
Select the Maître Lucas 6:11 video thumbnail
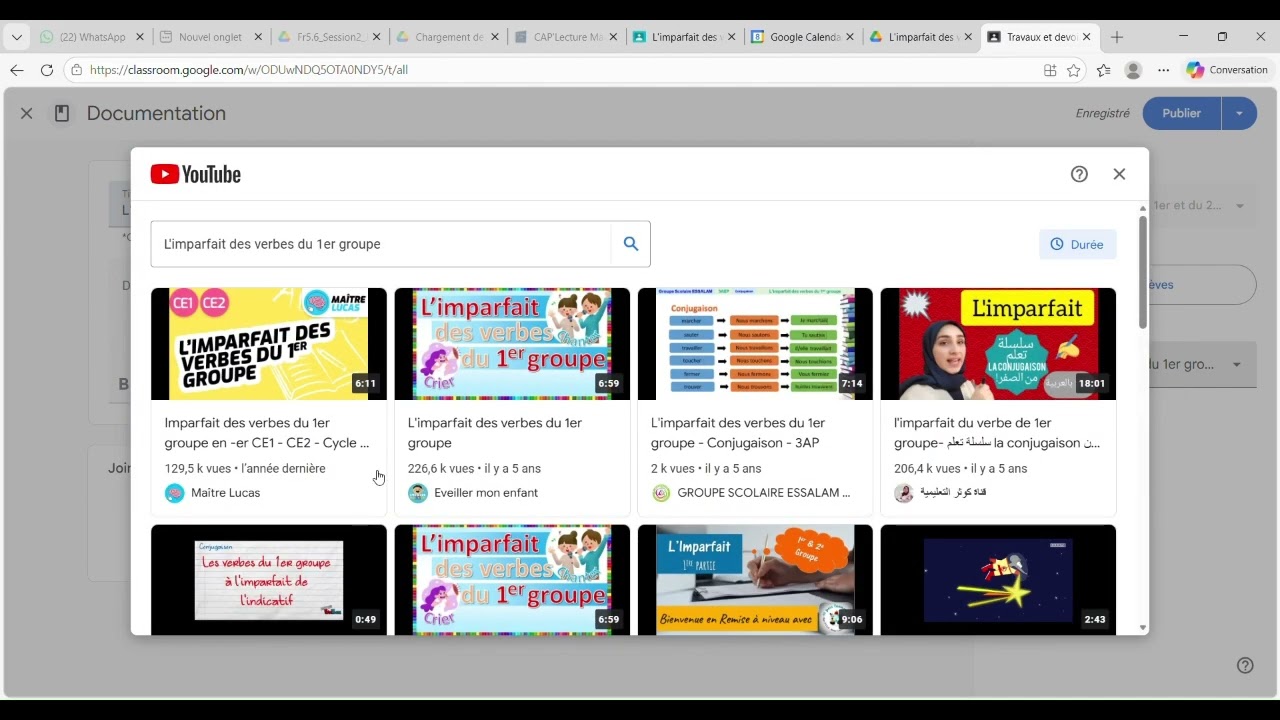click(269, 344)
